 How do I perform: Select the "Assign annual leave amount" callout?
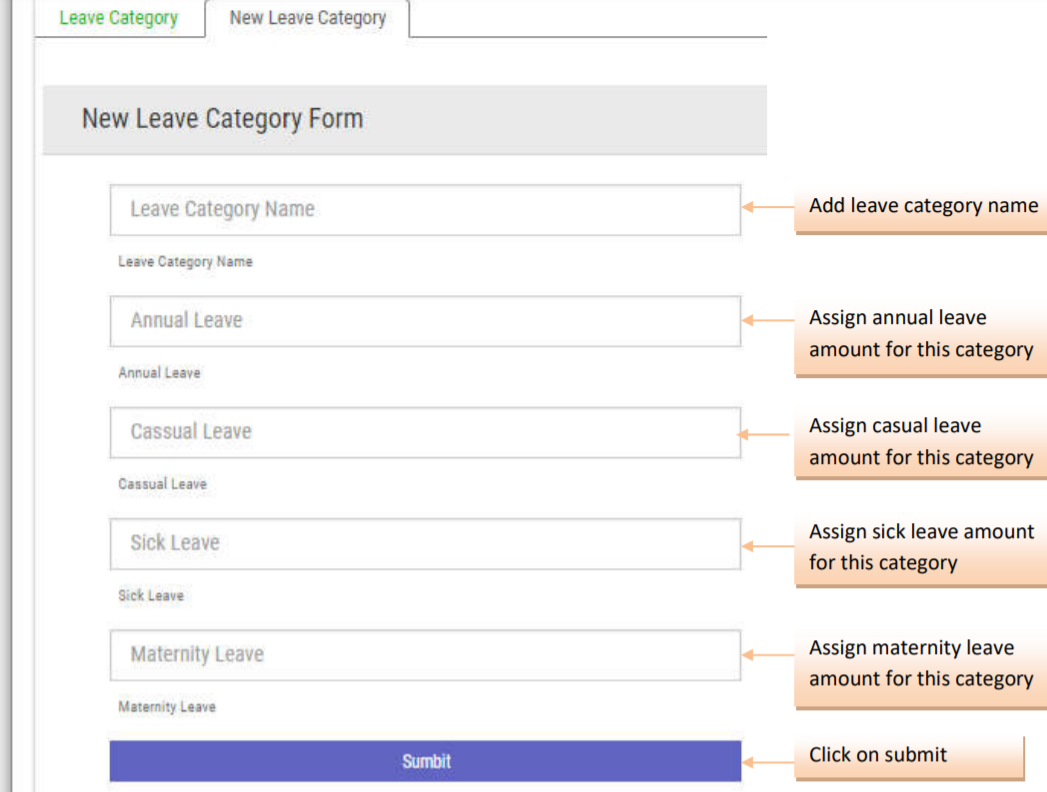(920, 334)
